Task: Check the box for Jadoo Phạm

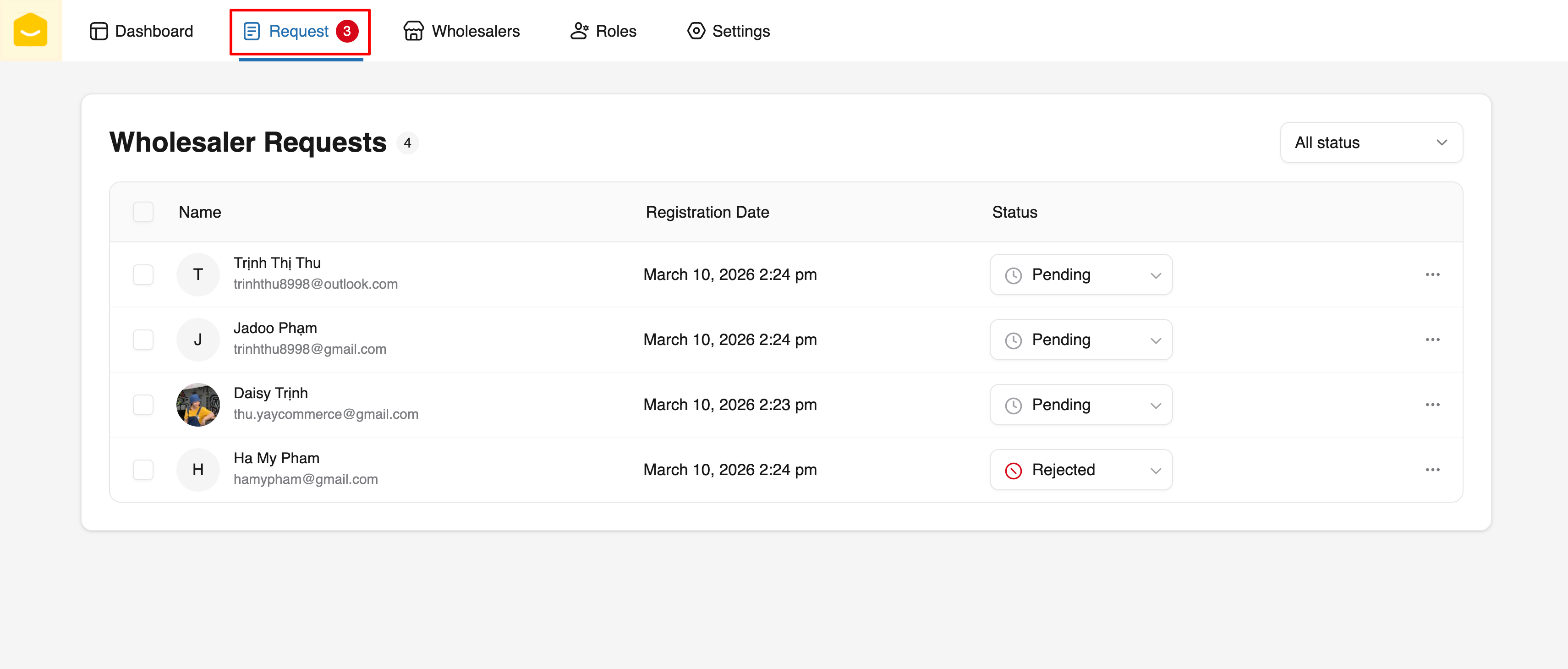Action: tap(143, 340)
